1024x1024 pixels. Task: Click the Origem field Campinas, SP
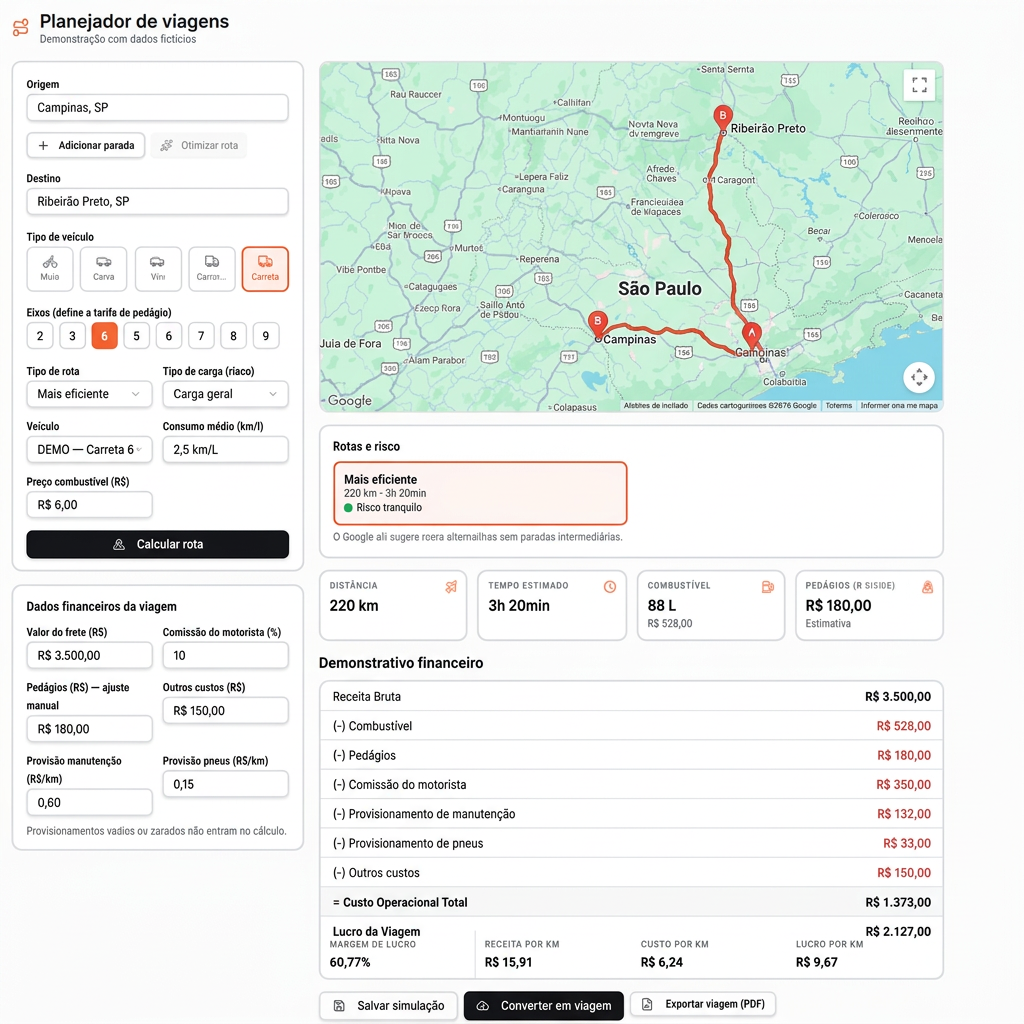pyautogui.click(x=157, y=108)
